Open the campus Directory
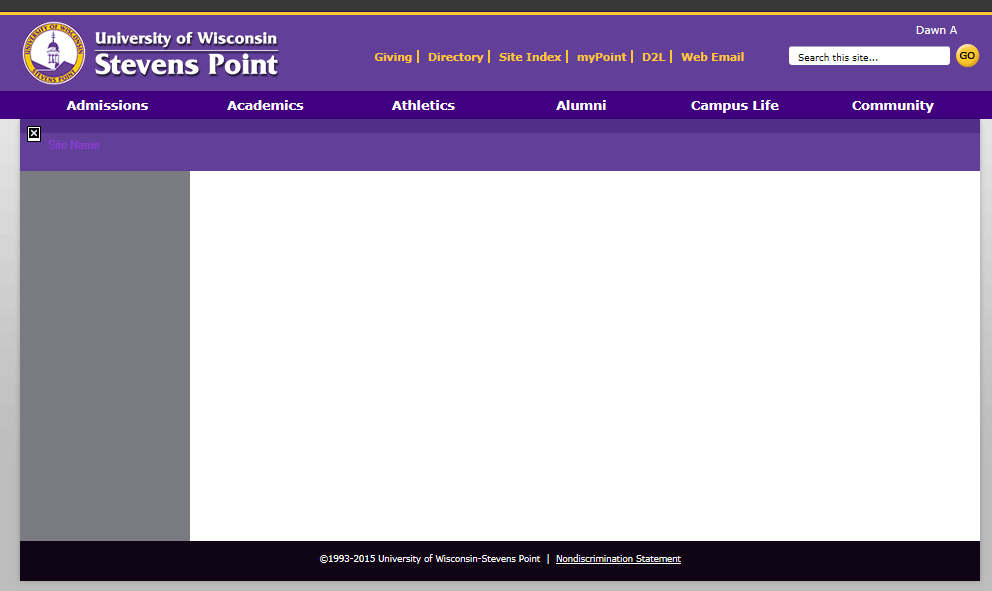Viewport: 992px width, 591px height. (456, 57)
